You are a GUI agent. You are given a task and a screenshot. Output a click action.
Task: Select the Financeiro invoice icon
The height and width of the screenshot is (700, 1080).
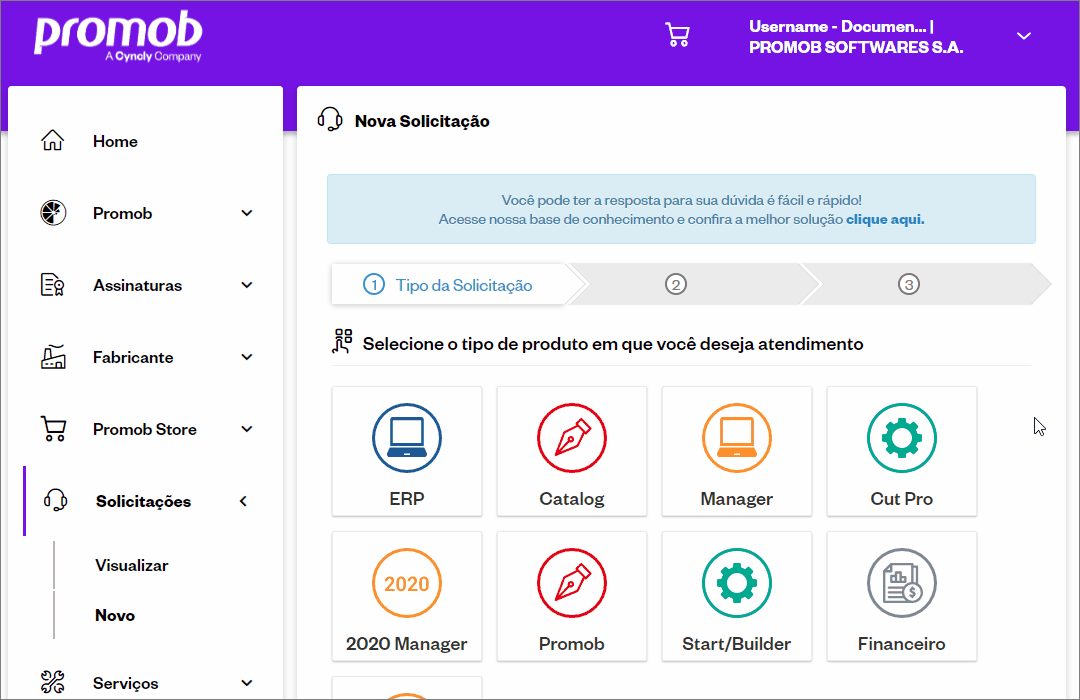(x=902, y=583)
